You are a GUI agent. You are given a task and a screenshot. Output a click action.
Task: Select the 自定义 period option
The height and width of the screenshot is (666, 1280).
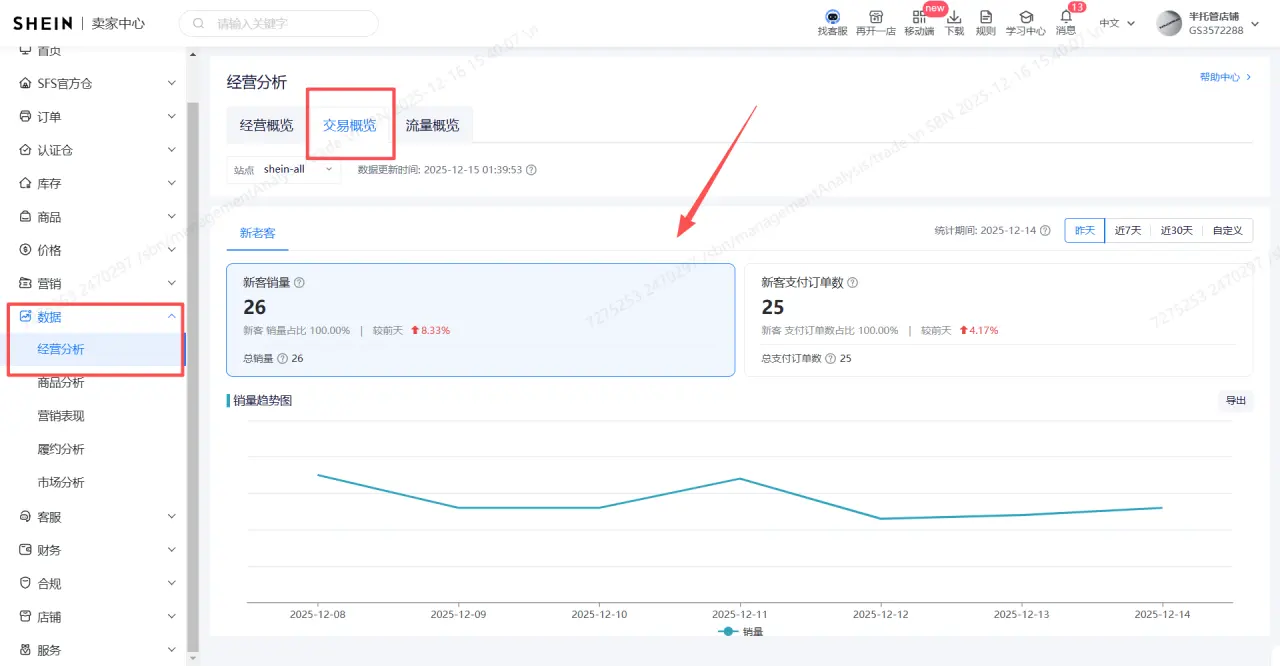1227,230
